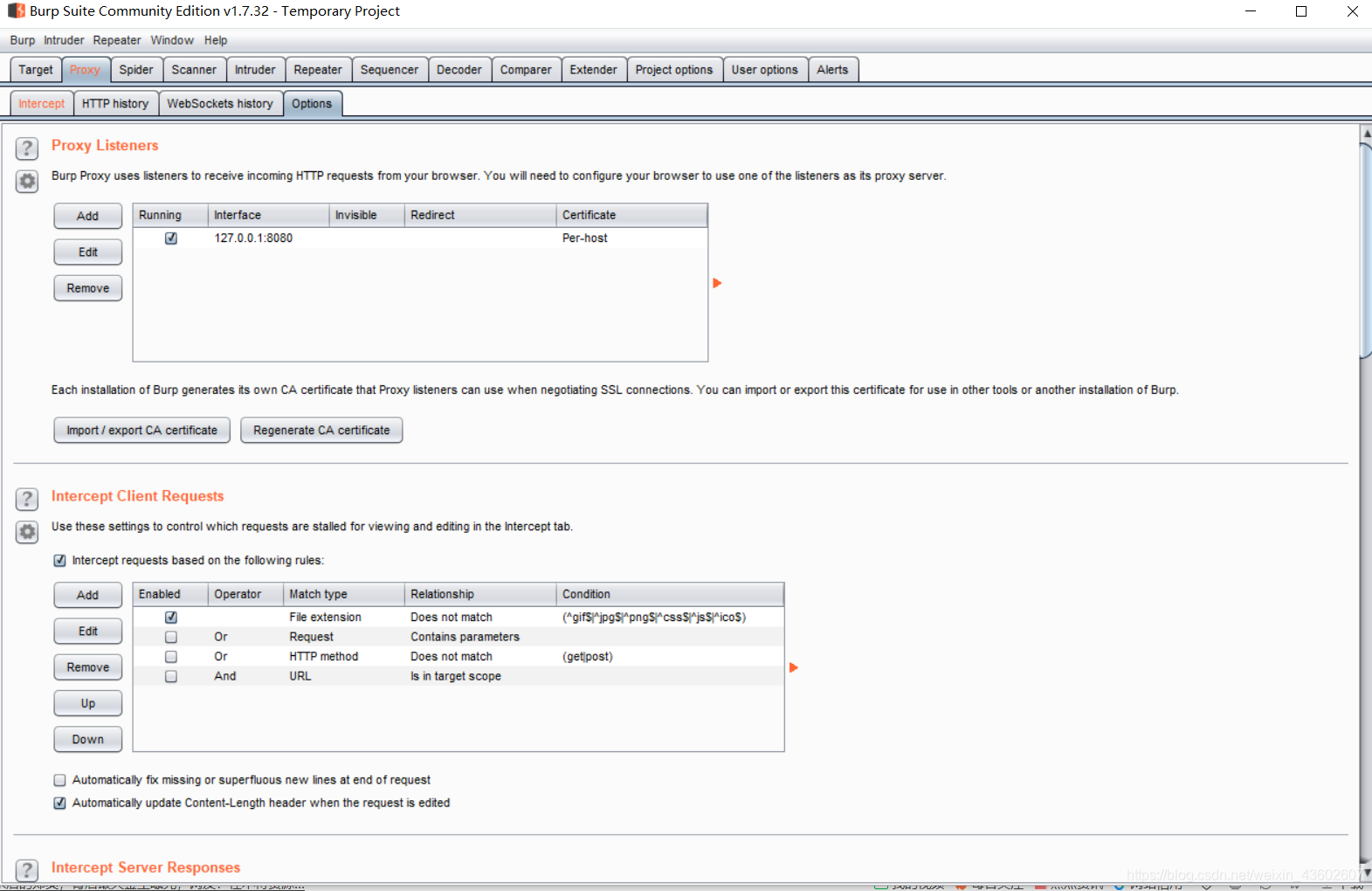Enable the HTTP method rule checkbox

click(171, 657)
